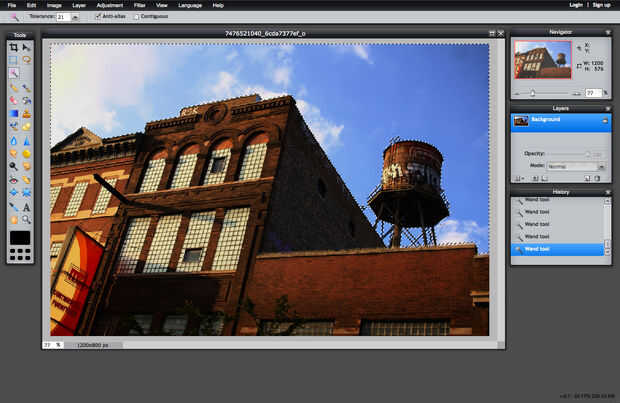Image resolution: width=620 pixels, height=403 pixels.
Task: Open the Tolerance value dropdown arrow
Action: click(75, 17)
